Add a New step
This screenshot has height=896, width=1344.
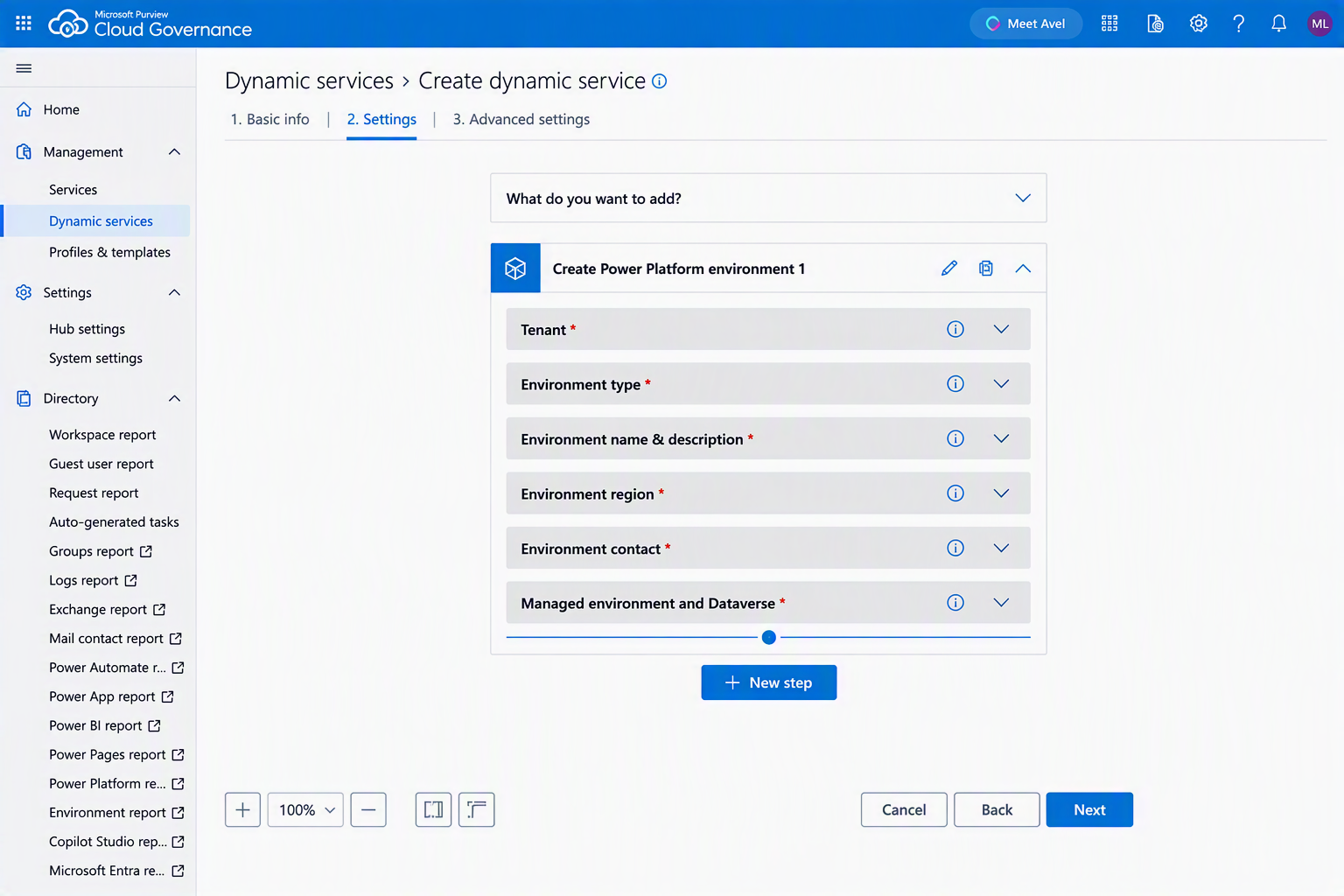click(x=769, y=682)
